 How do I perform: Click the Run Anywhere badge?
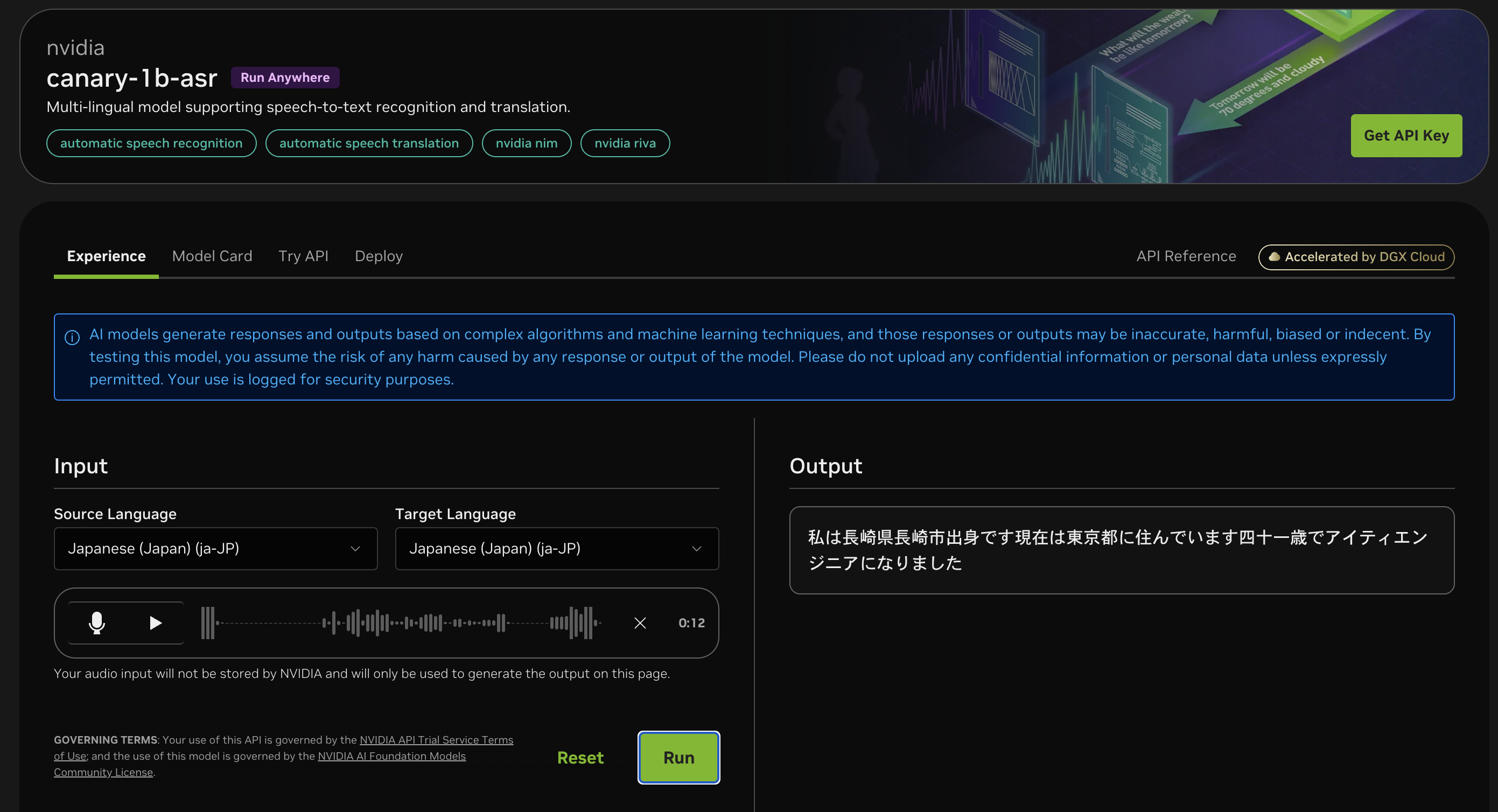(x=285, y=78)
